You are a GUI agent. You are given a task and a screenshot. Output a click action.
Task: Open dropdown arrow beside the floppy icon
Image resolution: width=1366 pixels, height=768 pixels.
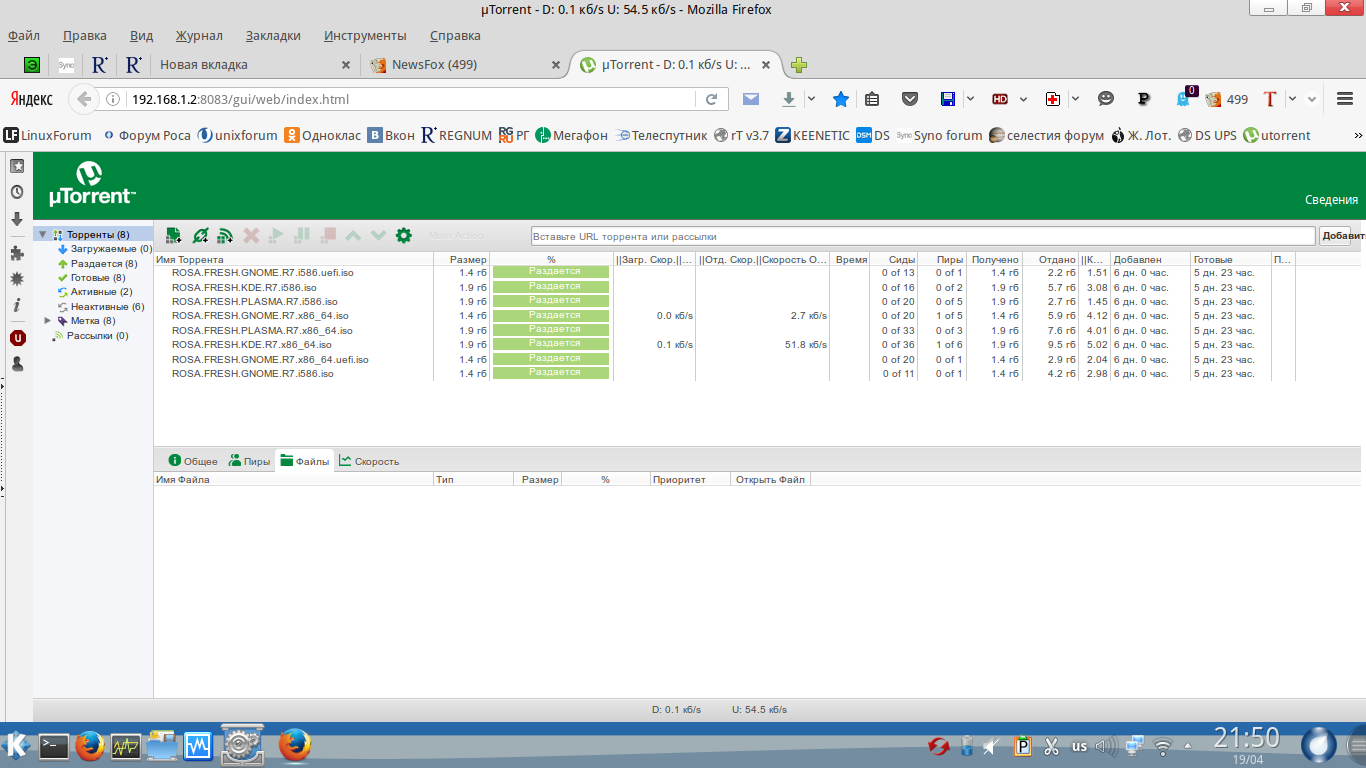tap(970, 99)
